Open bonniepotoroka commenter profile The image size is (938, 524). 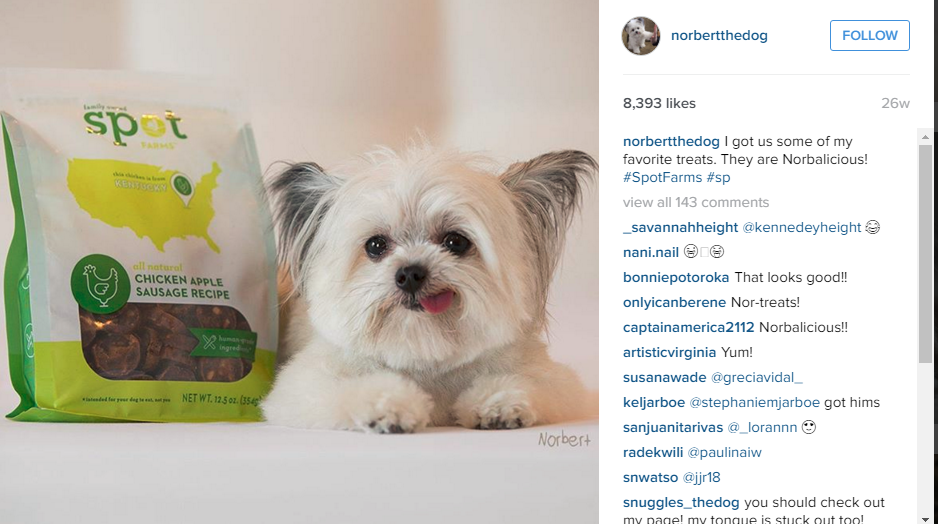pyautogui.click(x=676, y=278)
